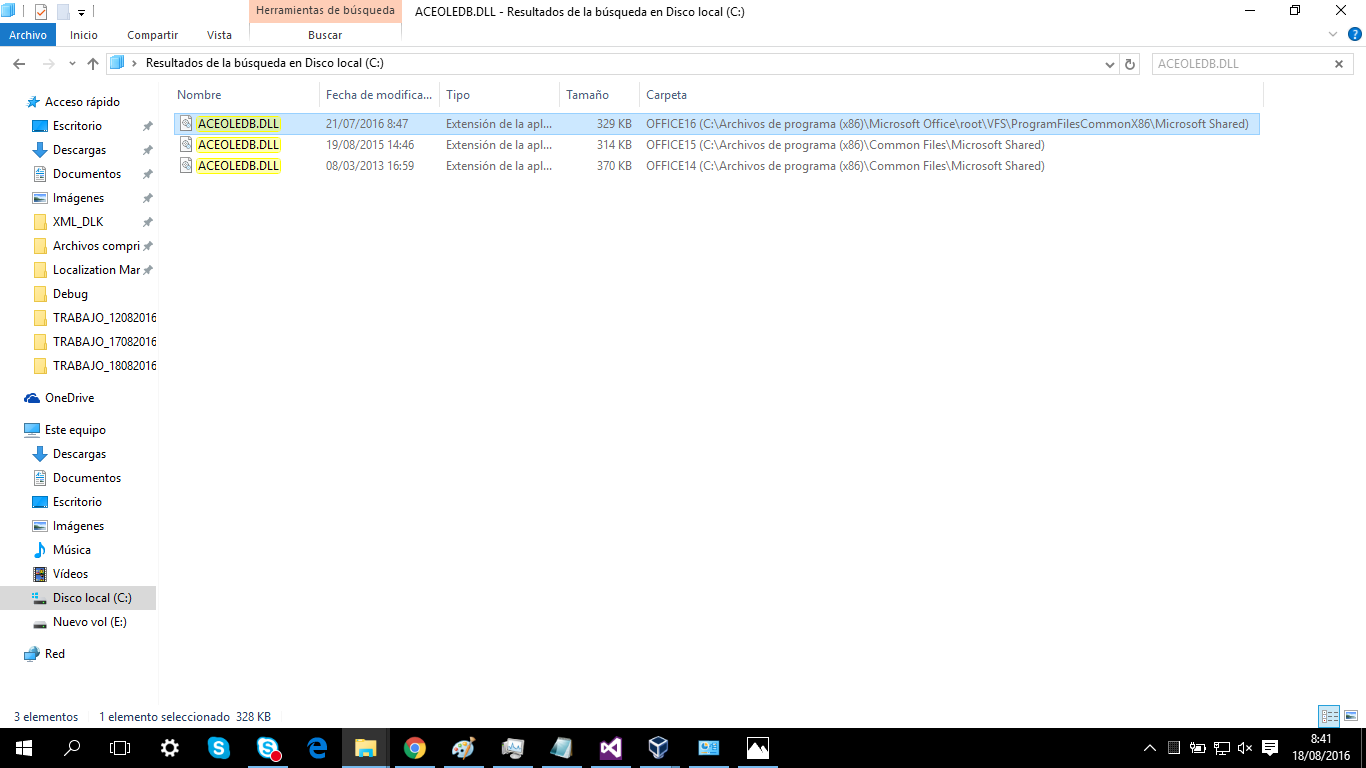
Task: Open Nuevo vol (E:) drive
Action: click(x=89, y=622)
